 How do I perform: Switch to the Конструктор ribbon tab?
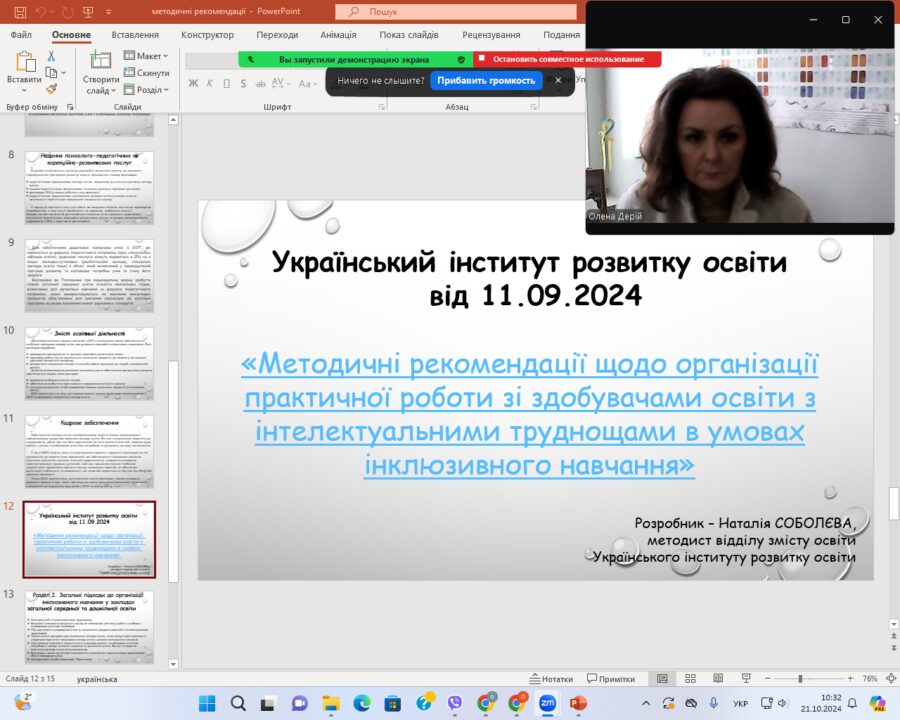click(207, 35)
